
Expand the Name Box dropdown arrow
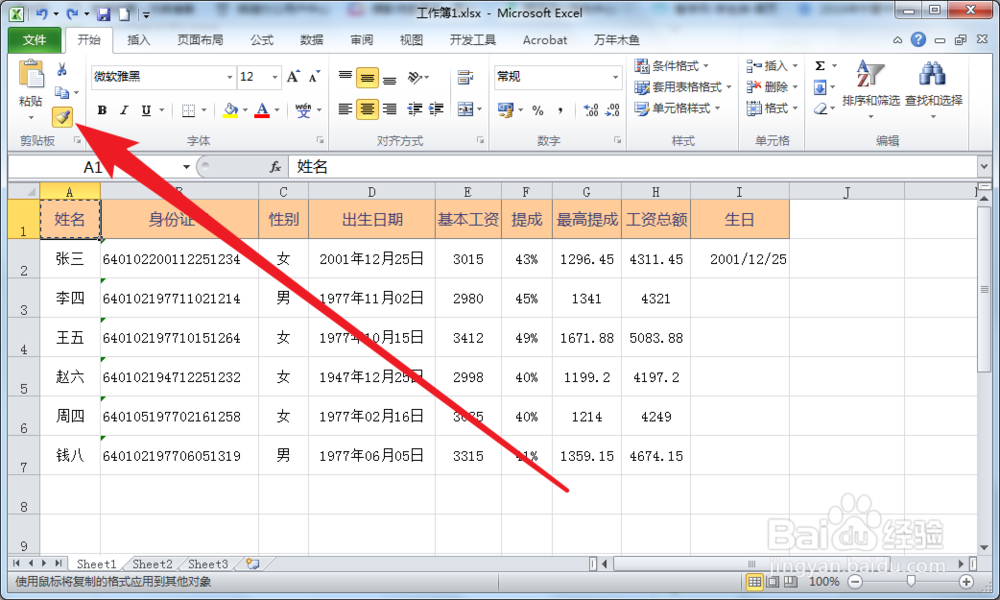(186, 167)
